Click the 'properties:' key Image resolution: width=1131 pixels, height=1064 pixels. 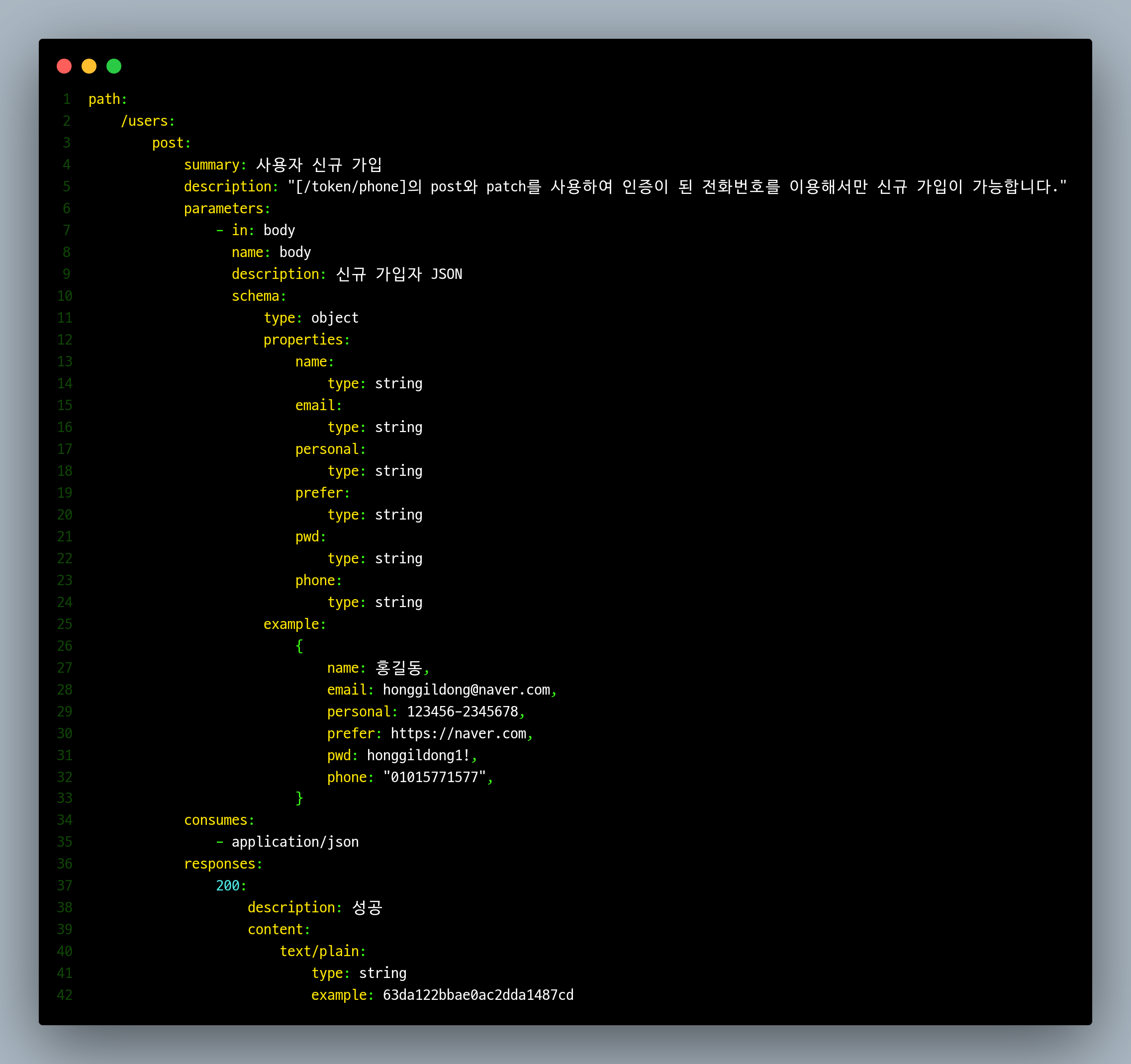307,340
